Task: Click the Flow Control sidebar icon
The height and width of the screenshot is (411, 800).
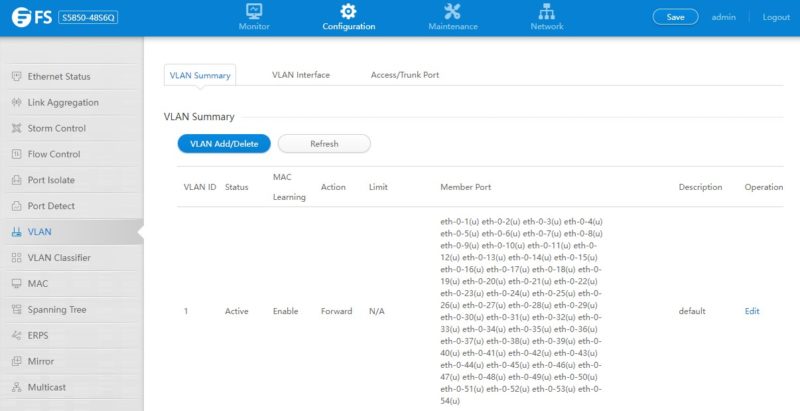Action: [16, 154]
